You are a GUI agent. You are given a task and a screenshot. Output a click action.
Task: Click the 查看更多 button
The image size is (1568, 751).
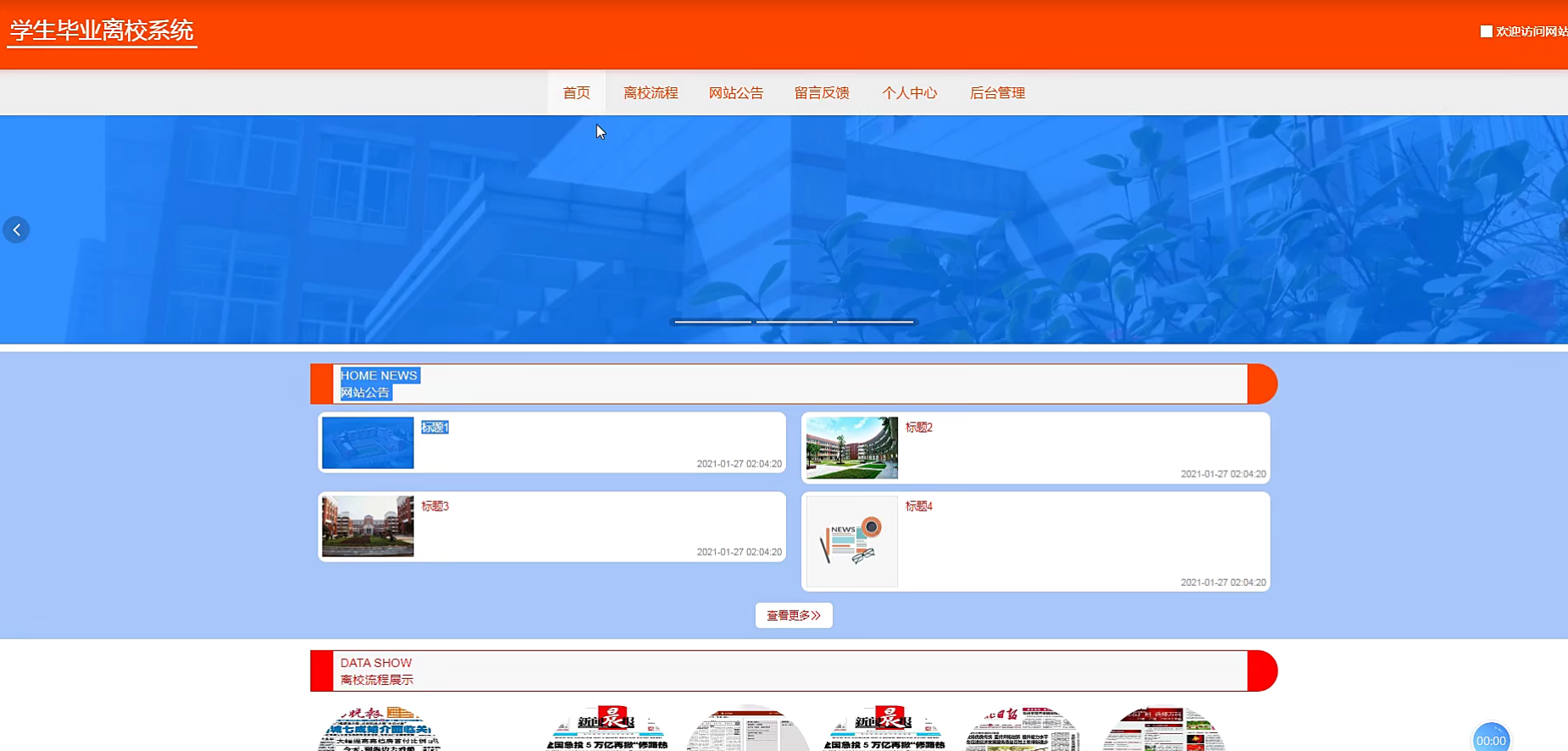pos(794,616)
